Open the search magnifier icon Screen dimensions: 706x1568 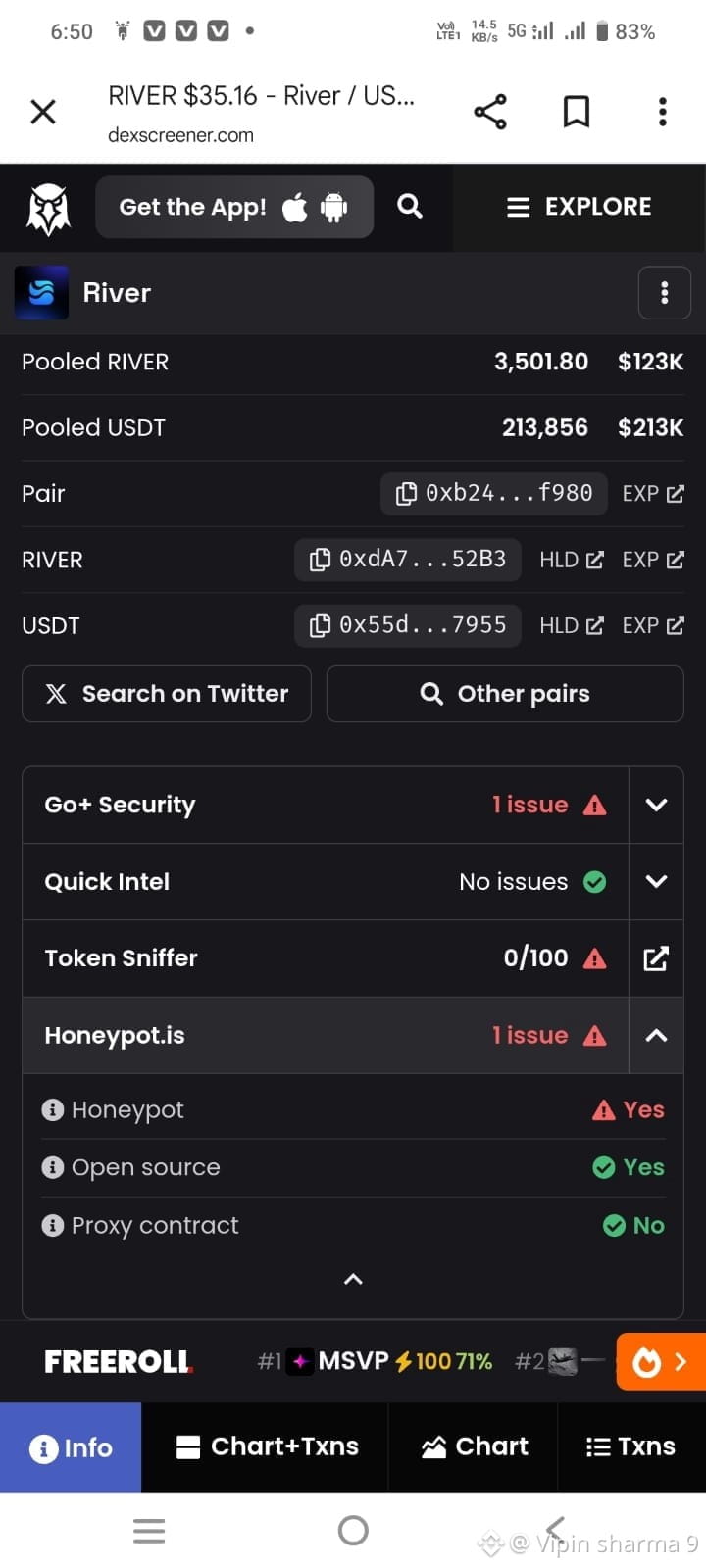click(410, 206)
